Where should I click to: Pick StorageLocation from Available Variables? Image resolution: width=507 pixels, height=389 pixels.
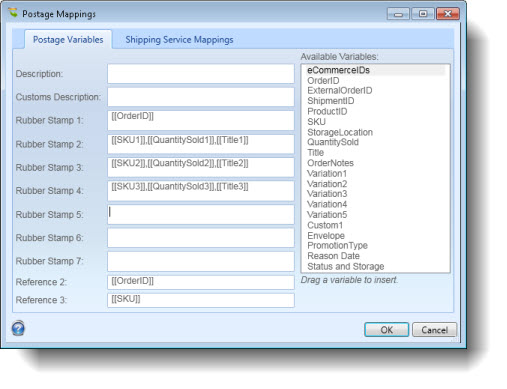[340, 132]
